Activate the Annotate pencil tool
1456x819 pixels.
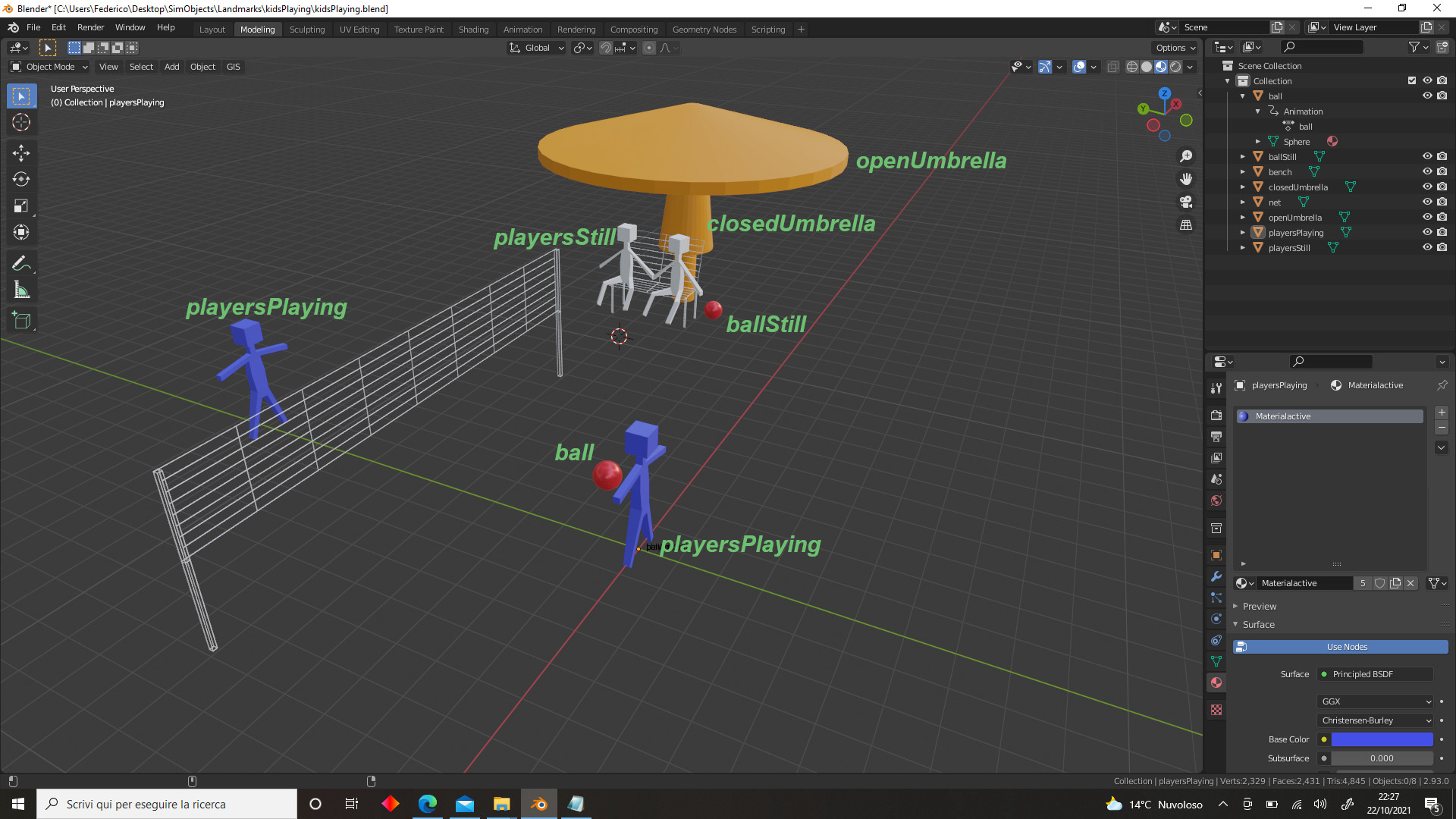pos(21,263)
